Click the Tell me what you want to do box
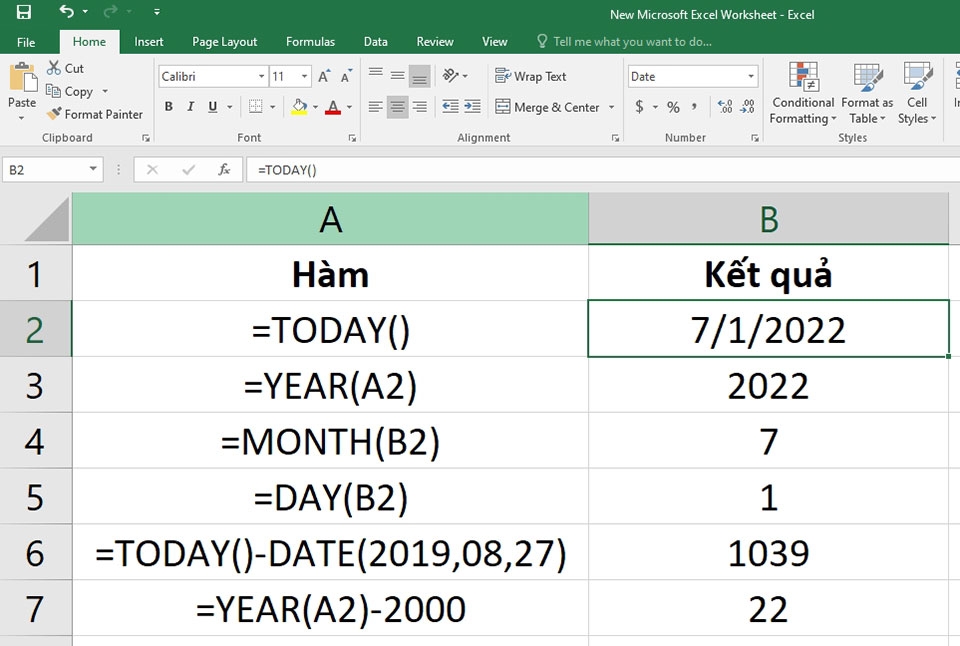The image size is (960, 646). (624, 42)
